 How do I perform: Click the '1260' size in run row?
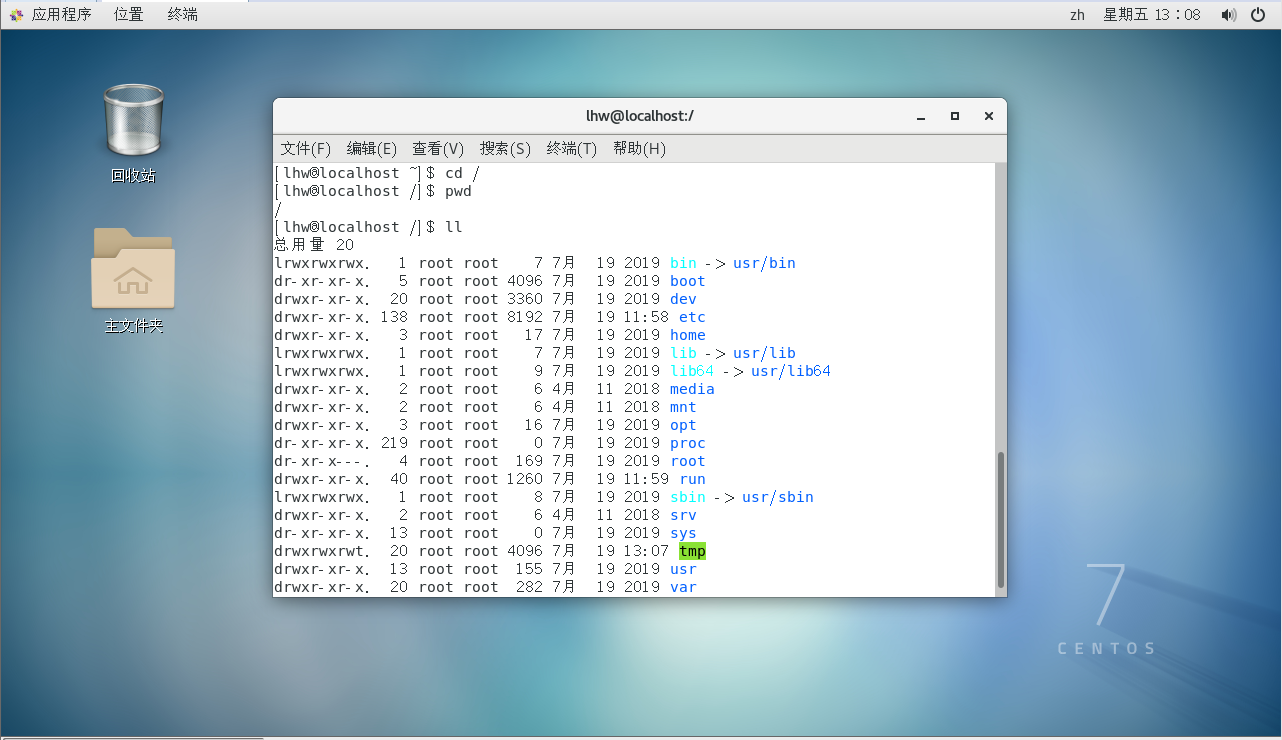pyautogui.click(x=525, y=479)
